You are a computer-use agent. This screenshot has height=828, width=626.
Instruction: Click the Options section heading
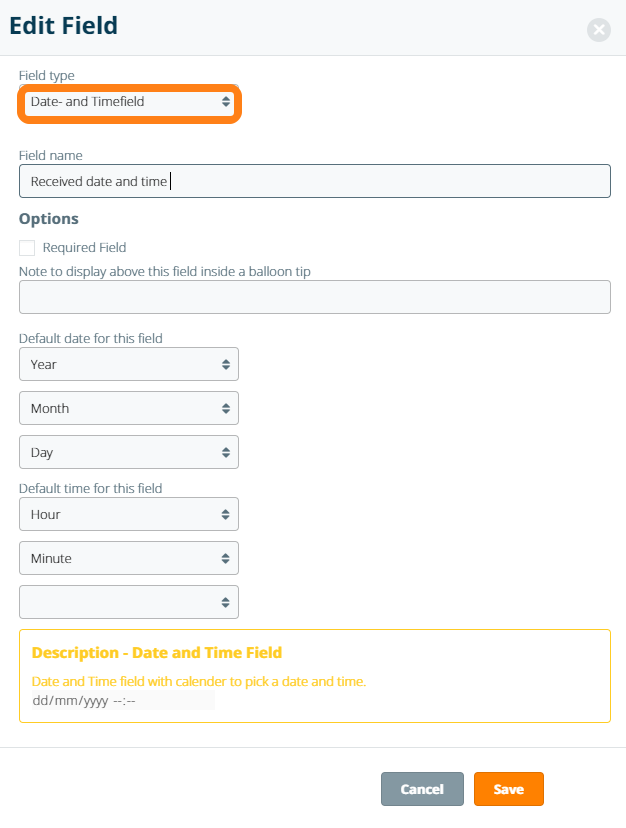[49, 219]
